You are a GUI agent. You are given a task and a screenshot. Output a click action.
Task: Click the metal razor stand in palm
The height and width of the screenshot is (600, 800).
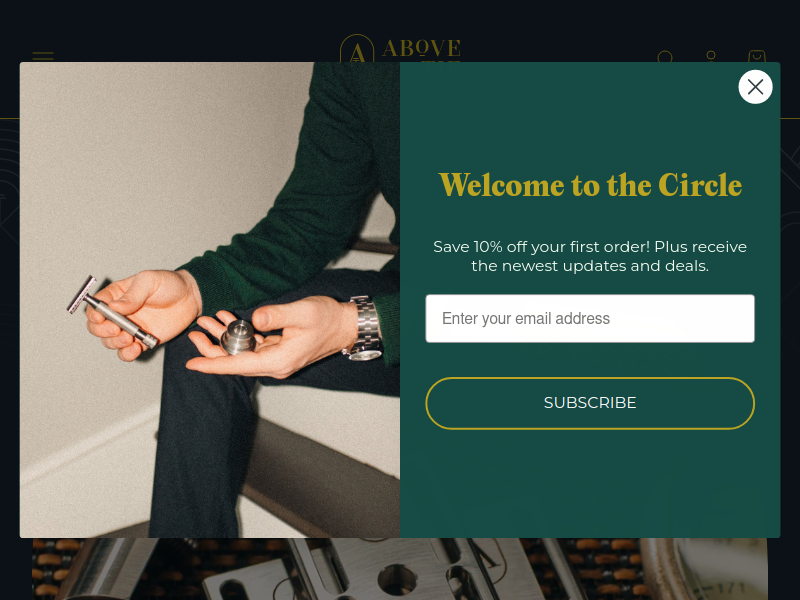tap(238, 337)
